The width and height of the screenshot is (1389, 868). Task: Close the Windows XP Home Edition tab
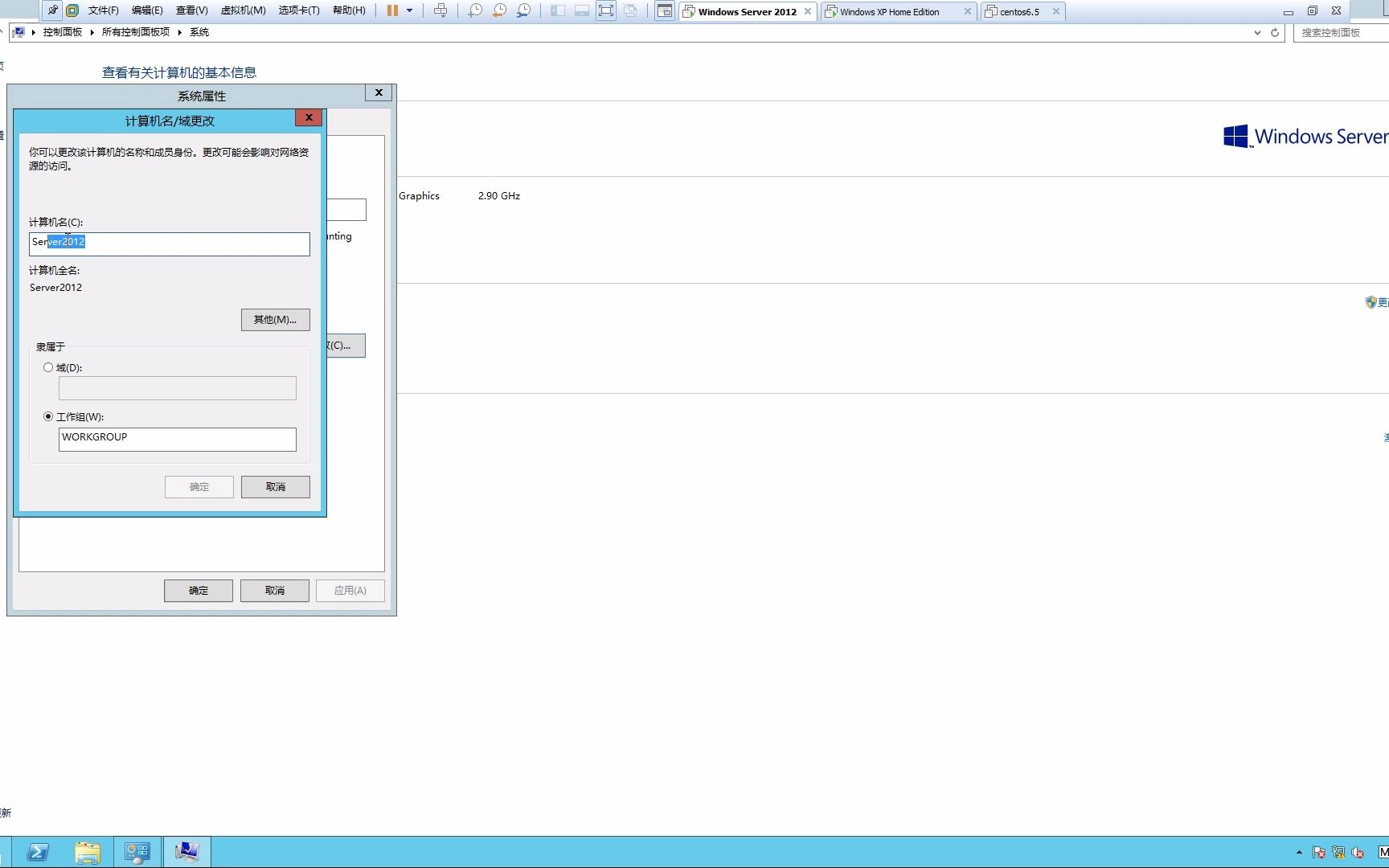click(967, 11)
